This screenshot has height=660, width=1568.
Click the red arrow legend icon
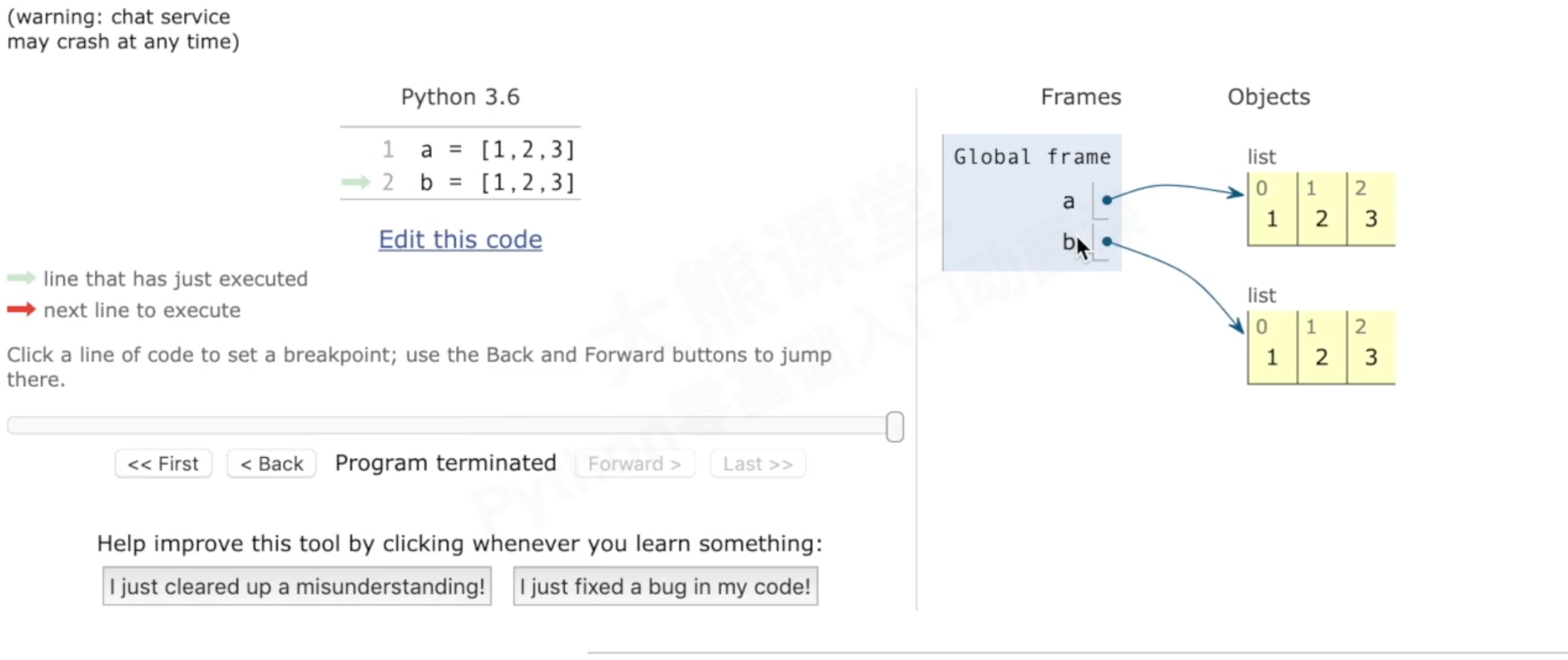pos(21,310)
